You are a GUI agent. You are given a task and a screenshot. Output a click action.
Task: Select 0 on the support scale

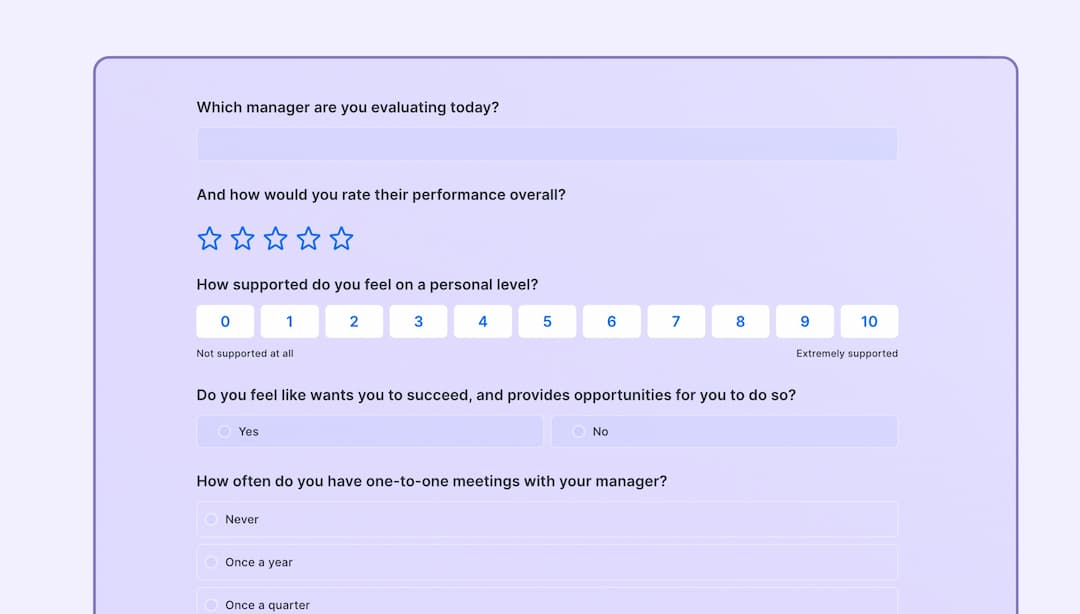click(x=225, y=321)
